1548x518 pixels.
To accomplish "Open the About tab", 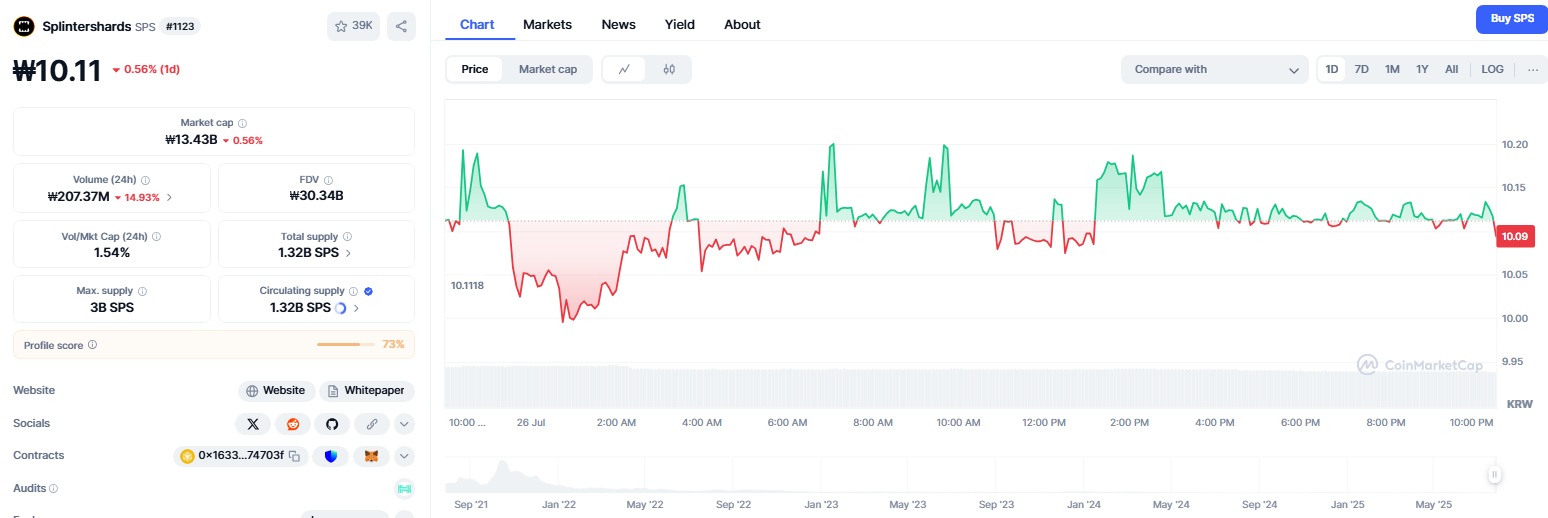I will 742,24.
